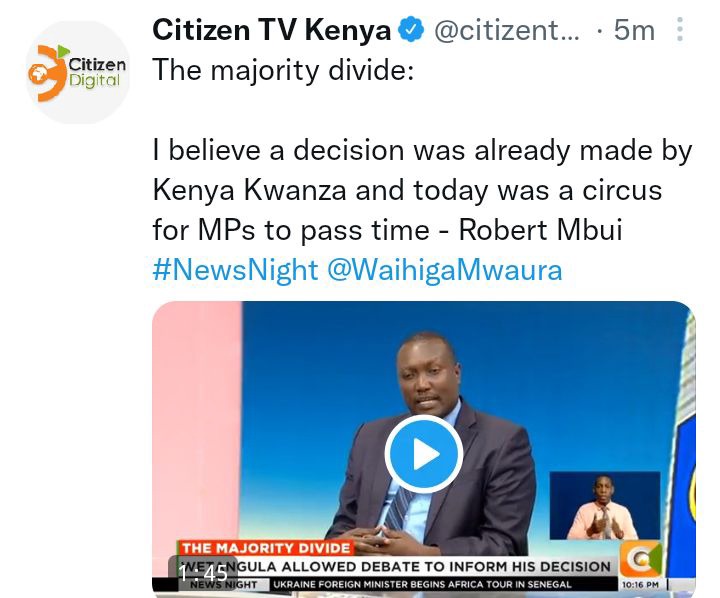Click the NEWS NIGHT show label

pyautogui.click(x=224, y=585)
